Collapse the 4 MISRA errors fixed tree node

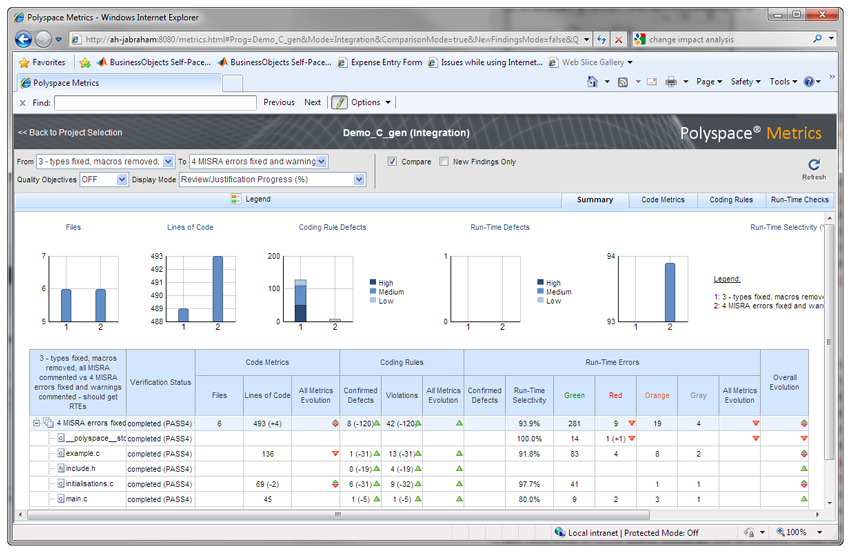36,423
